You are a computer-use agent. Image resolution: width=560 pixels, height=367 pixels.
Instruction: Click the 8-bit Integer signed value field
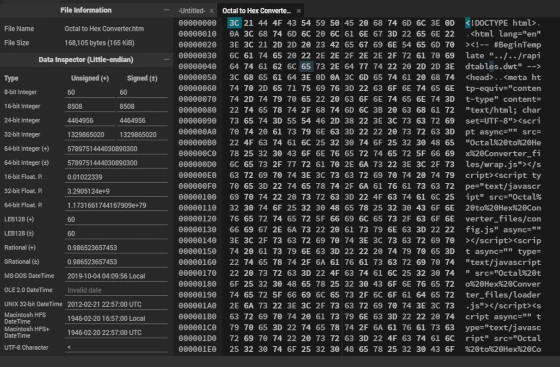(142, 92)
